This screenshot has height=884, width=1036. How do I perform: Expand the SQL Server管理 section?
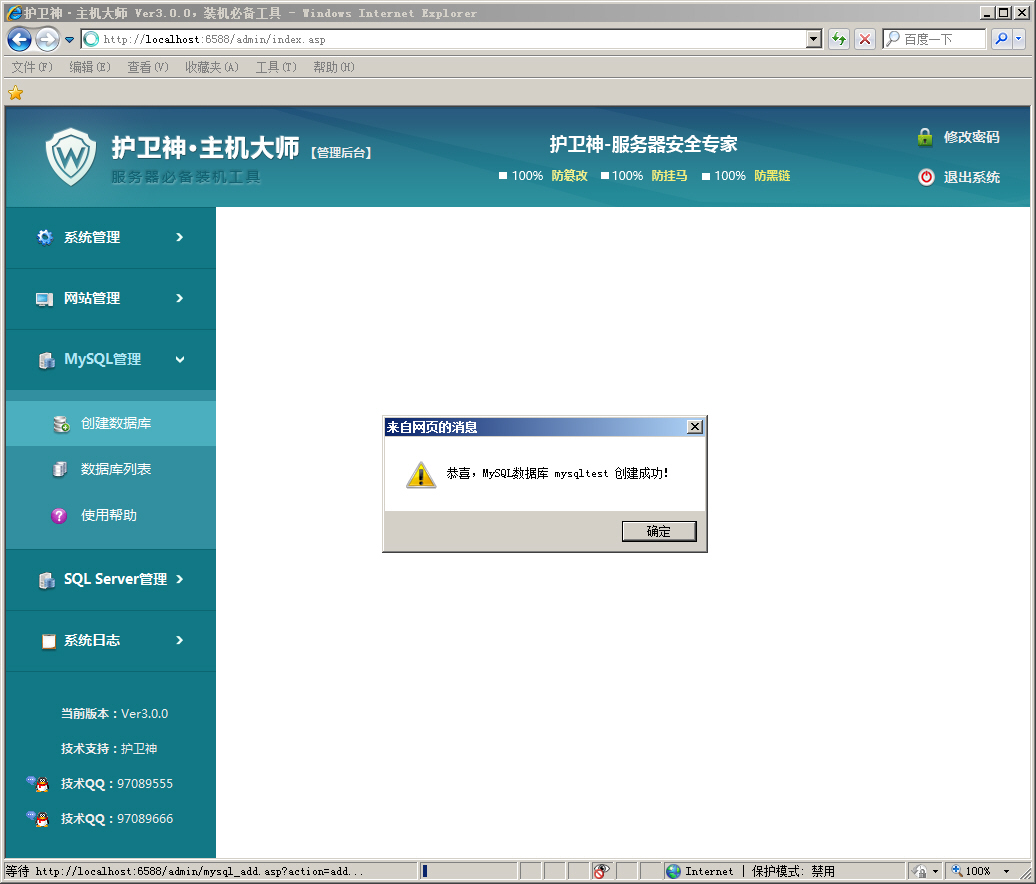(x=181, y=580)
